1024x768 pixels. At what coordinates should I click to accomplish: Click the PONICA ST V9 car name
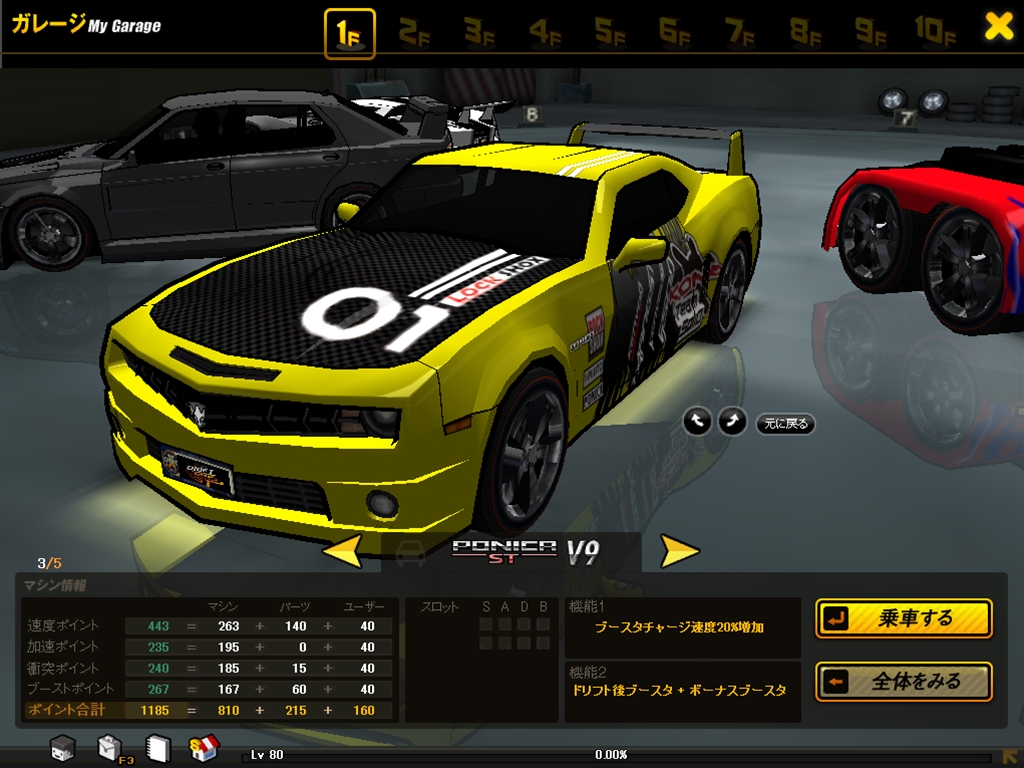click(x=526, y=552)
